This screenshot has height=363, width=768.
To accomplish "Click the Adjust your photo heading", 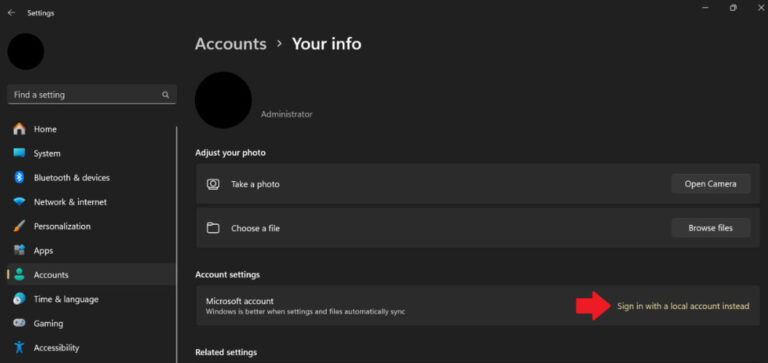I will [x=230, y=153].
